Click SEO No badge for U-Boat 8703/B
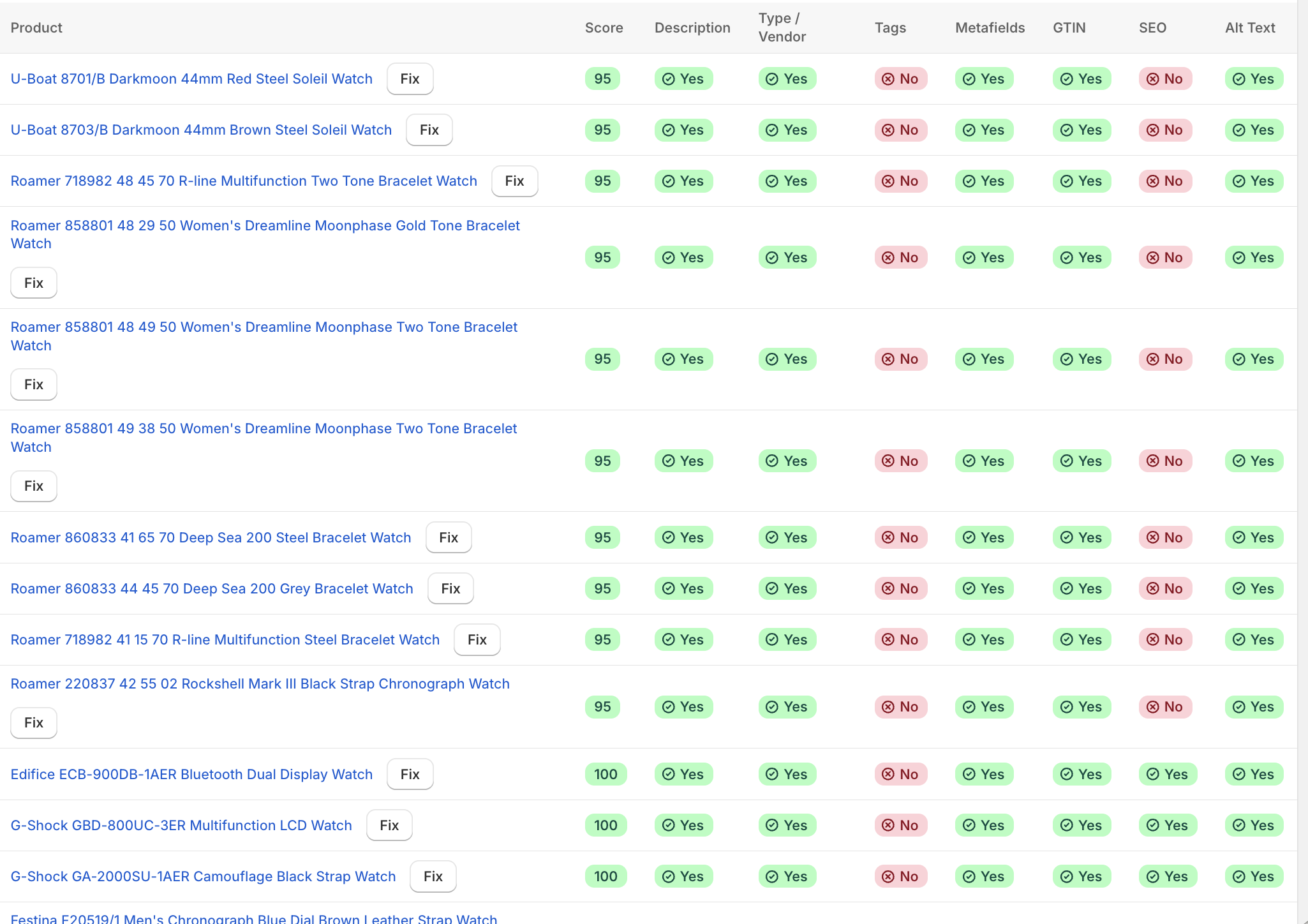Screen dimensions: 1308x924 point(1165,130)
